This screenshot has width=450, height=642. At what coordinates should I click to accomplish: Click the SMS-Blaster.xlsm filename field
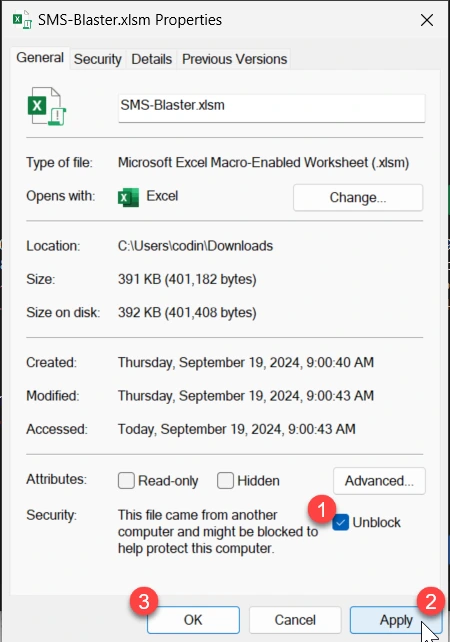tap(271, 108)
